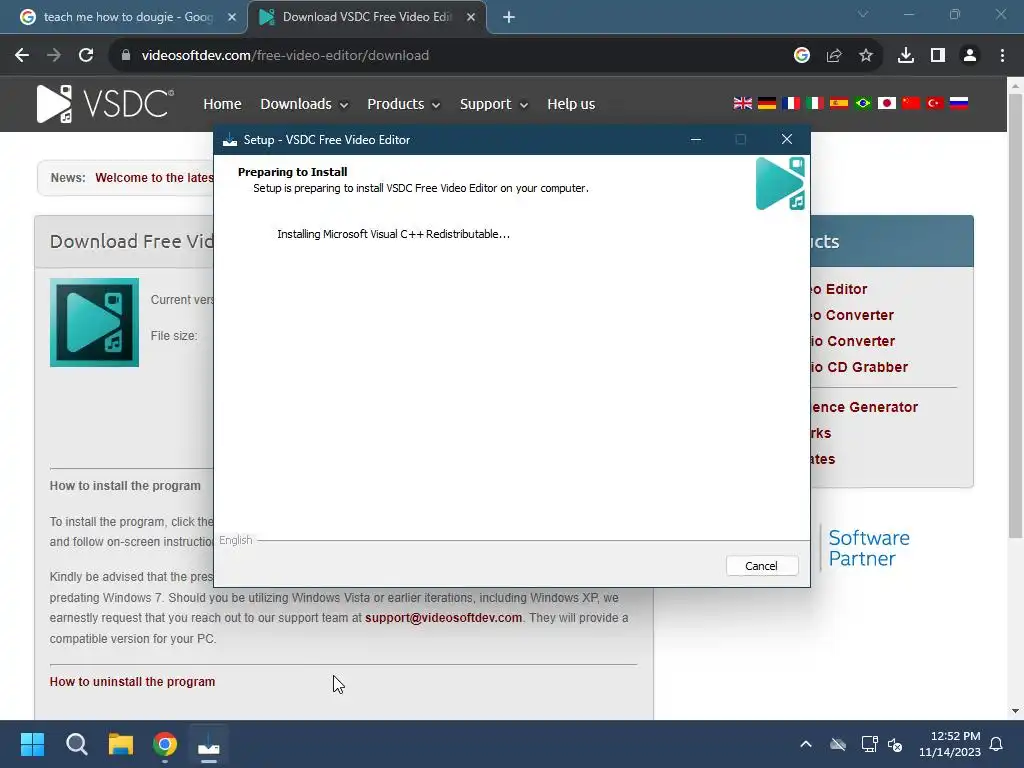Click the browser back arrow
The height and width of the screenshot is (768, 1024).
coord(22,56)
